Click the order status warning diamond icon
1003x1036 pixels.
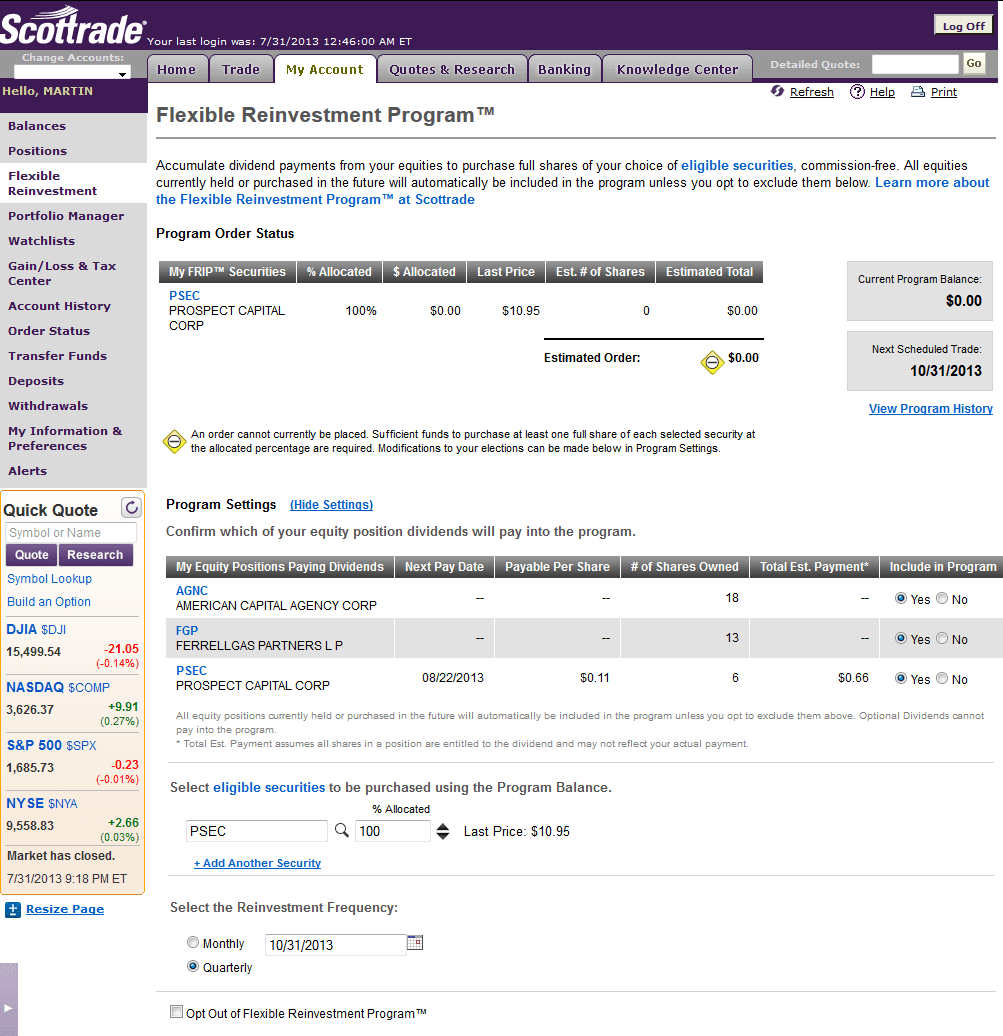click(x=712, y=362)
